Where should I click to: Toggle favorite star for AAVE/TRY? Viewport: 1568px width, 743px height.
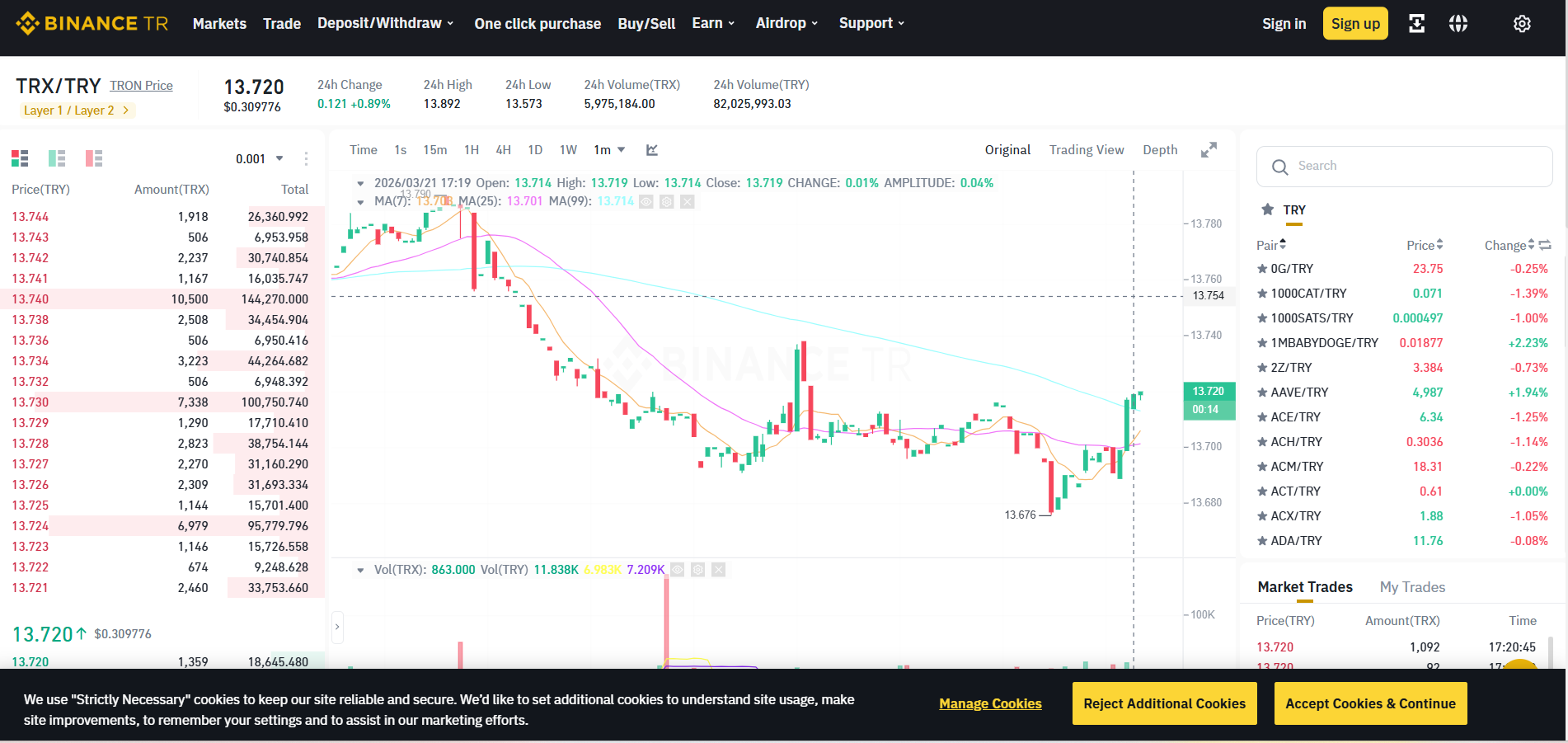pos(1262,393)
